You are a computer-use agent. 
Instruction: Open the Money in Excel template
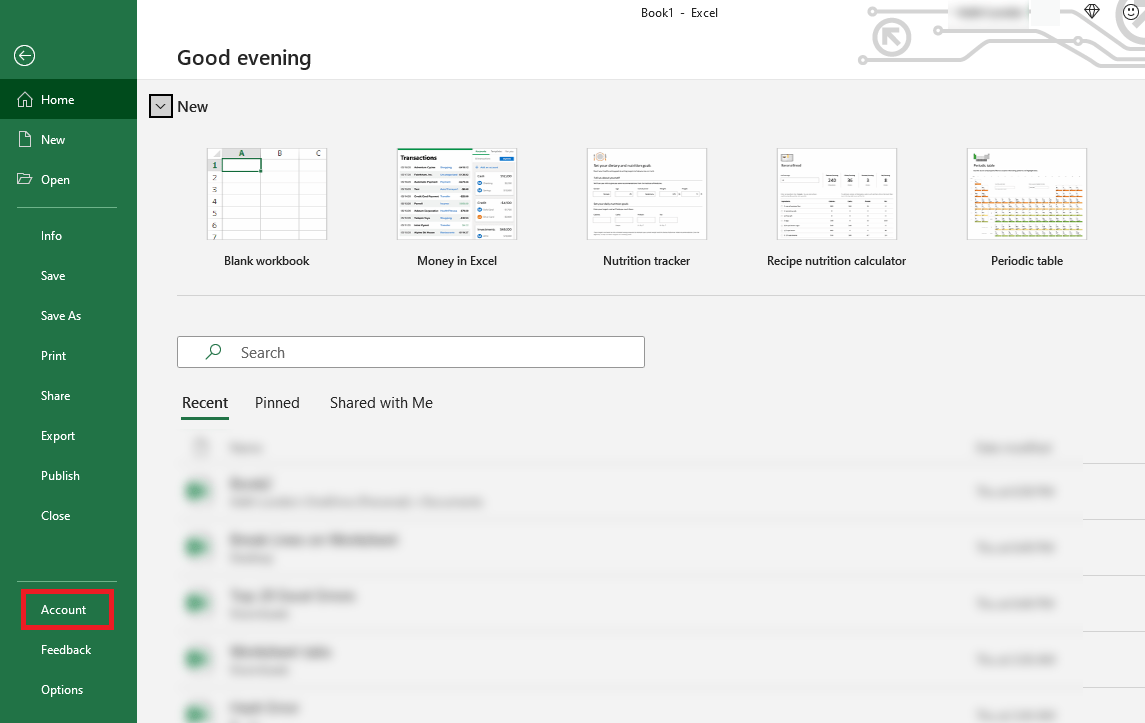coord(456,194)
